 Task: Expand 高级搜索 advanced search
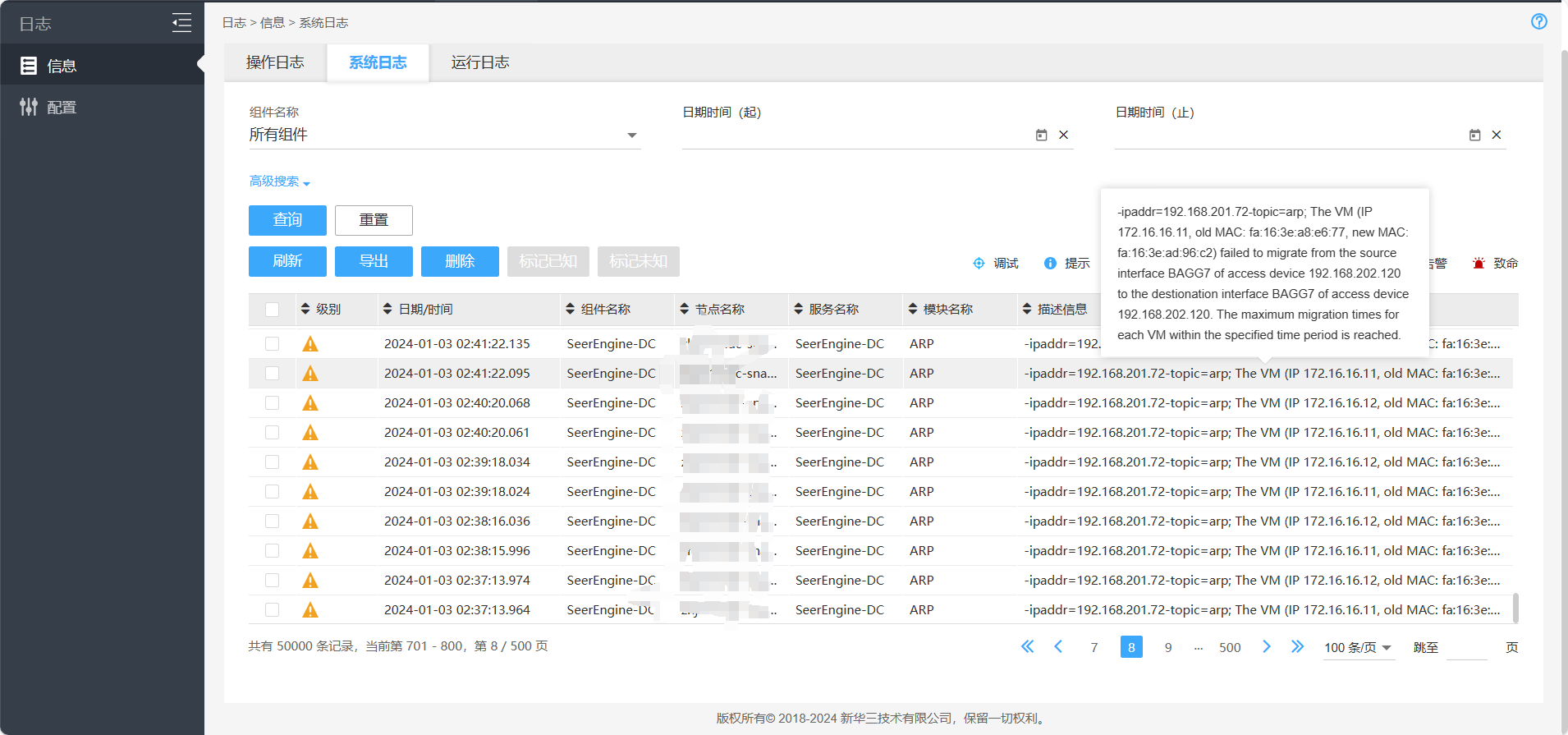click(279, 181)
